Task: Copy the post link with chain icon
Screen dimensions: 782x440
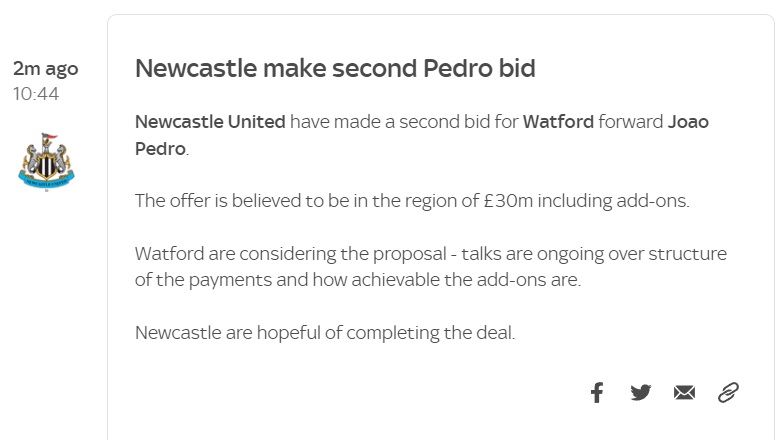Action: [728, 393]
